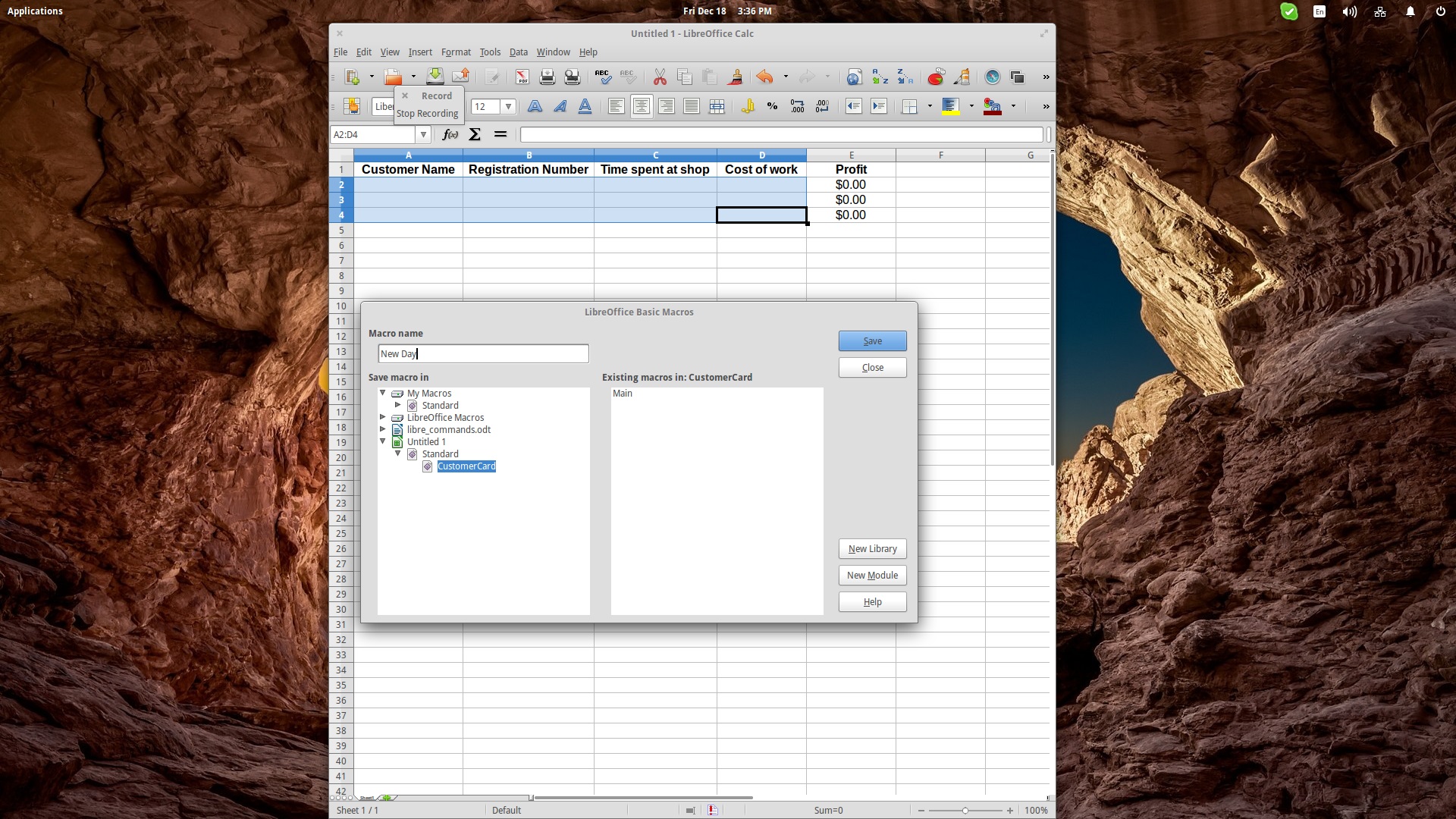Image resolution: width=1456 pixels, height=819 pixels.
Task: Open Page Preview icon
Action: (573, 77)
